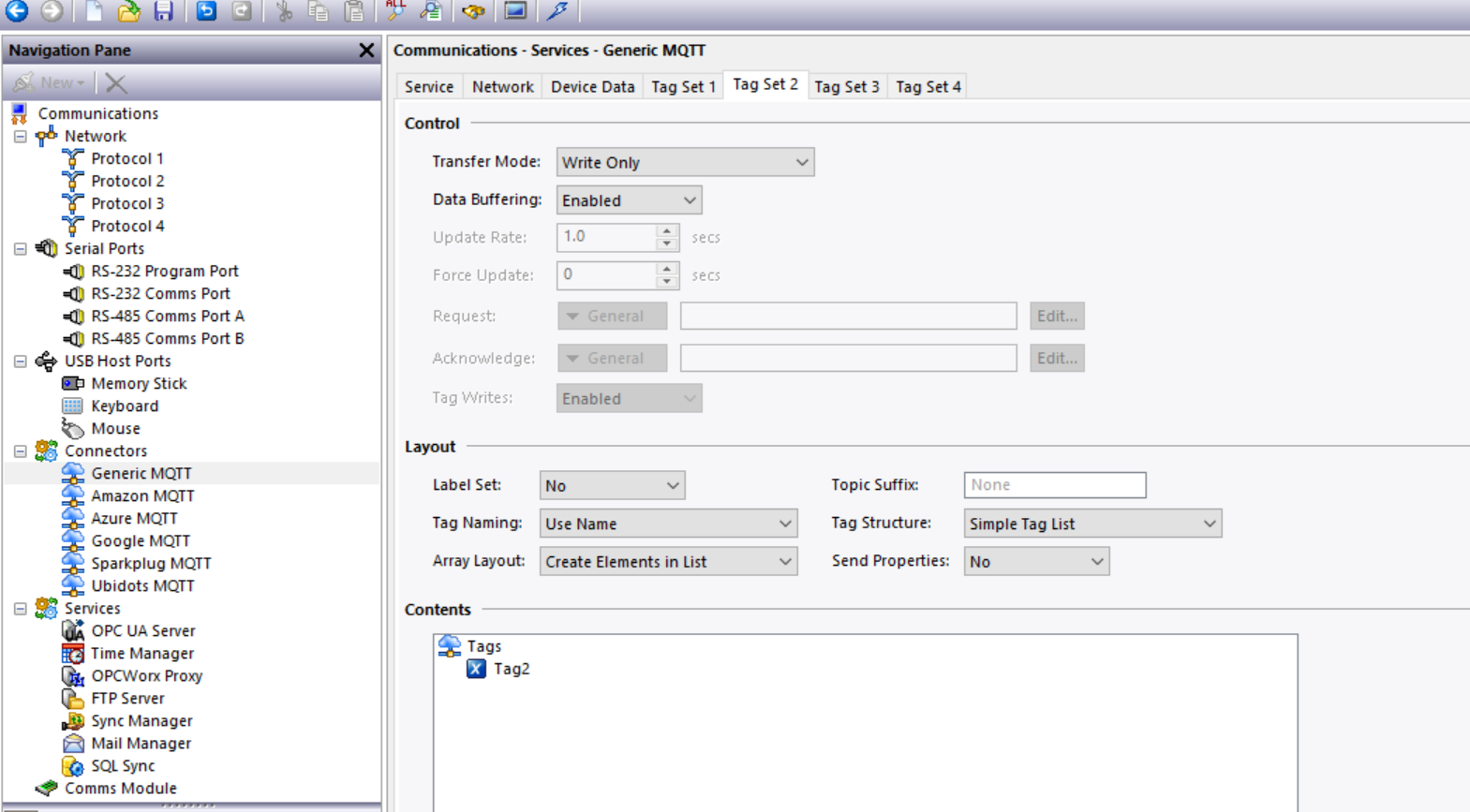Click the Edit button beside Acknowledge
Image resolution: width=1470 pixels, height=812 pixels.
1057,358
